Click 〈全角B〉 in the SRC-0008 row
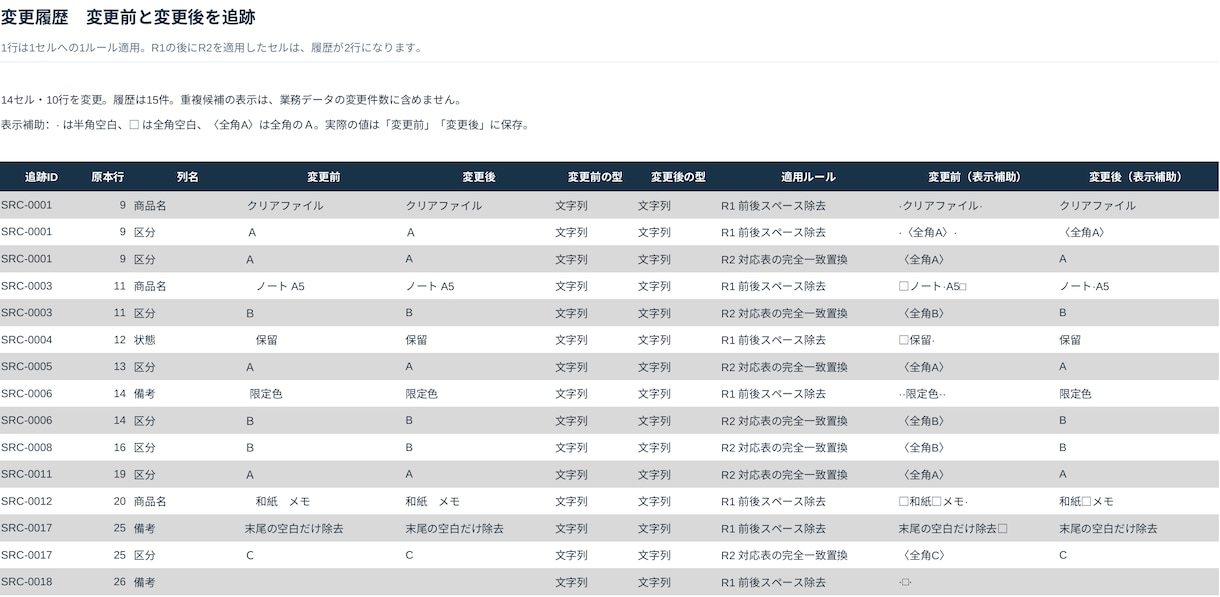The height and width of the screenshot is (597, 1220). (x=921, y=448)
